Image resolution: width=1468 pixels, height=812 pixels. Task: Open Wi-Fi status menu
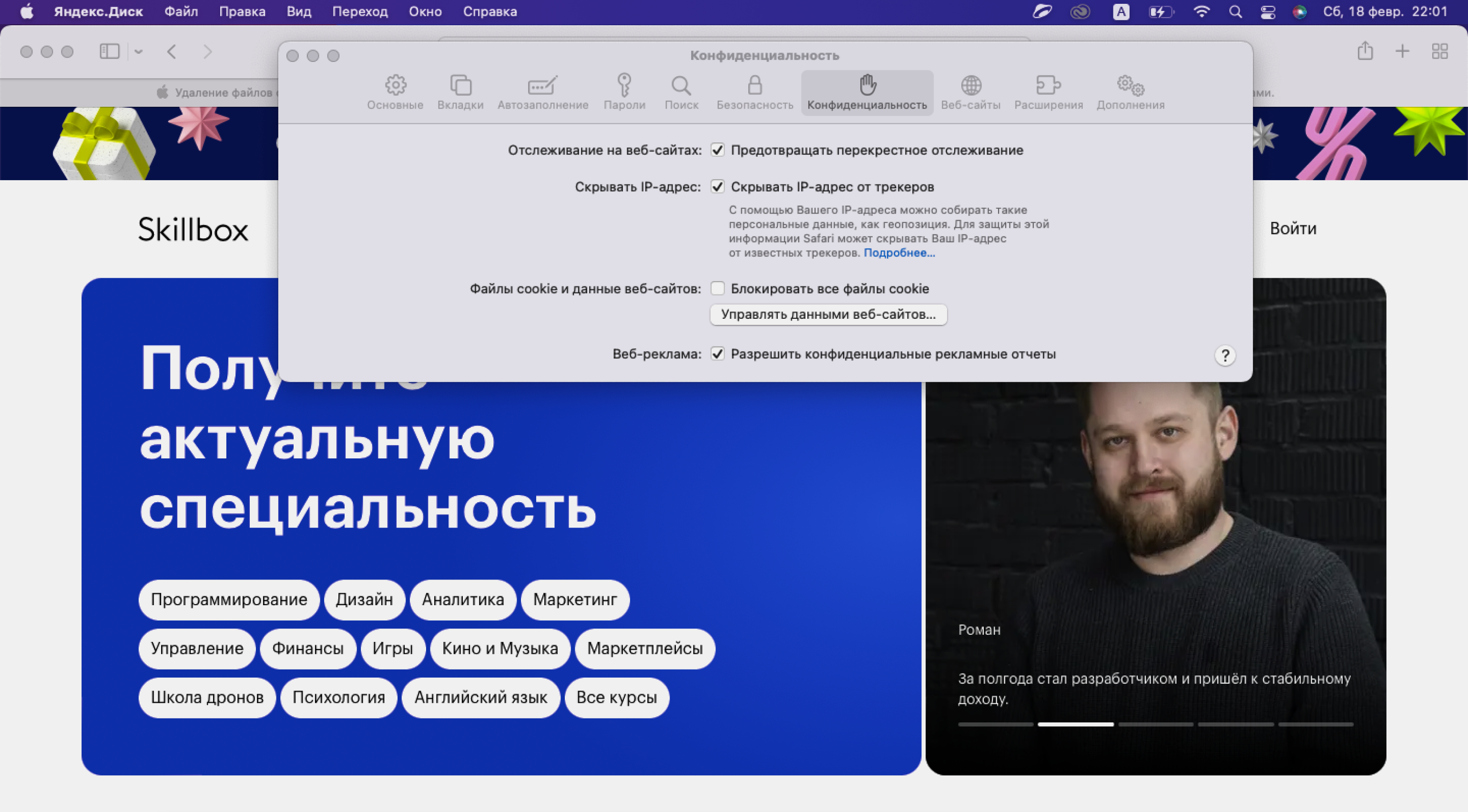[x=1201, y=11]
